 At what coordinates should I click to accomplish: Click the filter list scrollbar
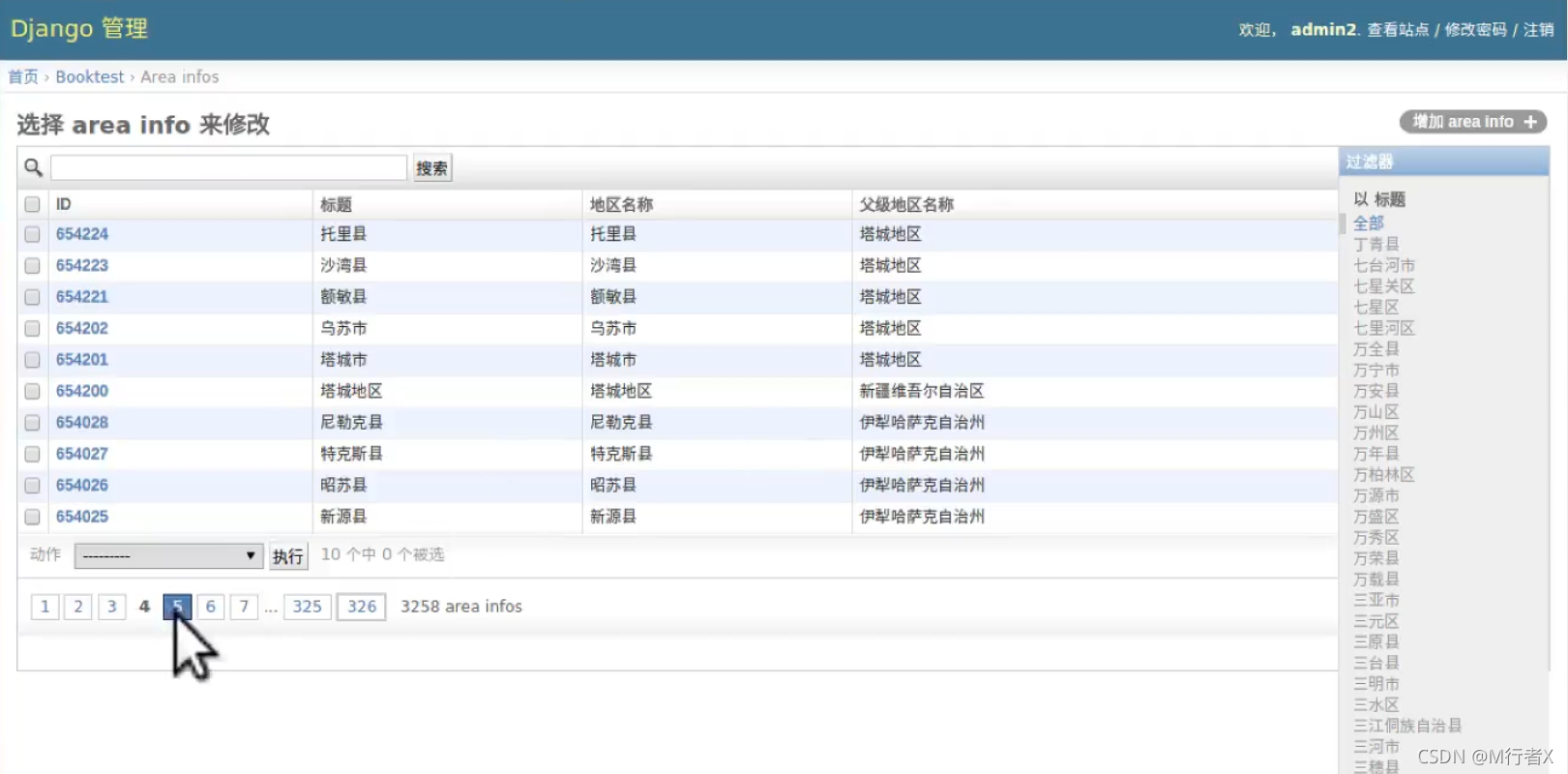1343,223
